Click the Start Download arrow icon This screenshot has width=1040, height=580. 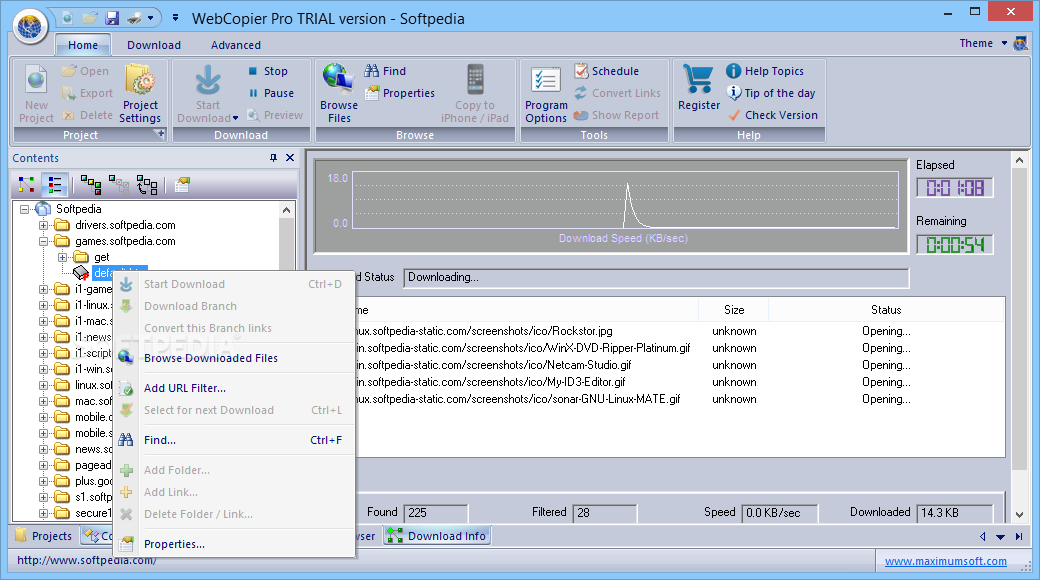208,80
